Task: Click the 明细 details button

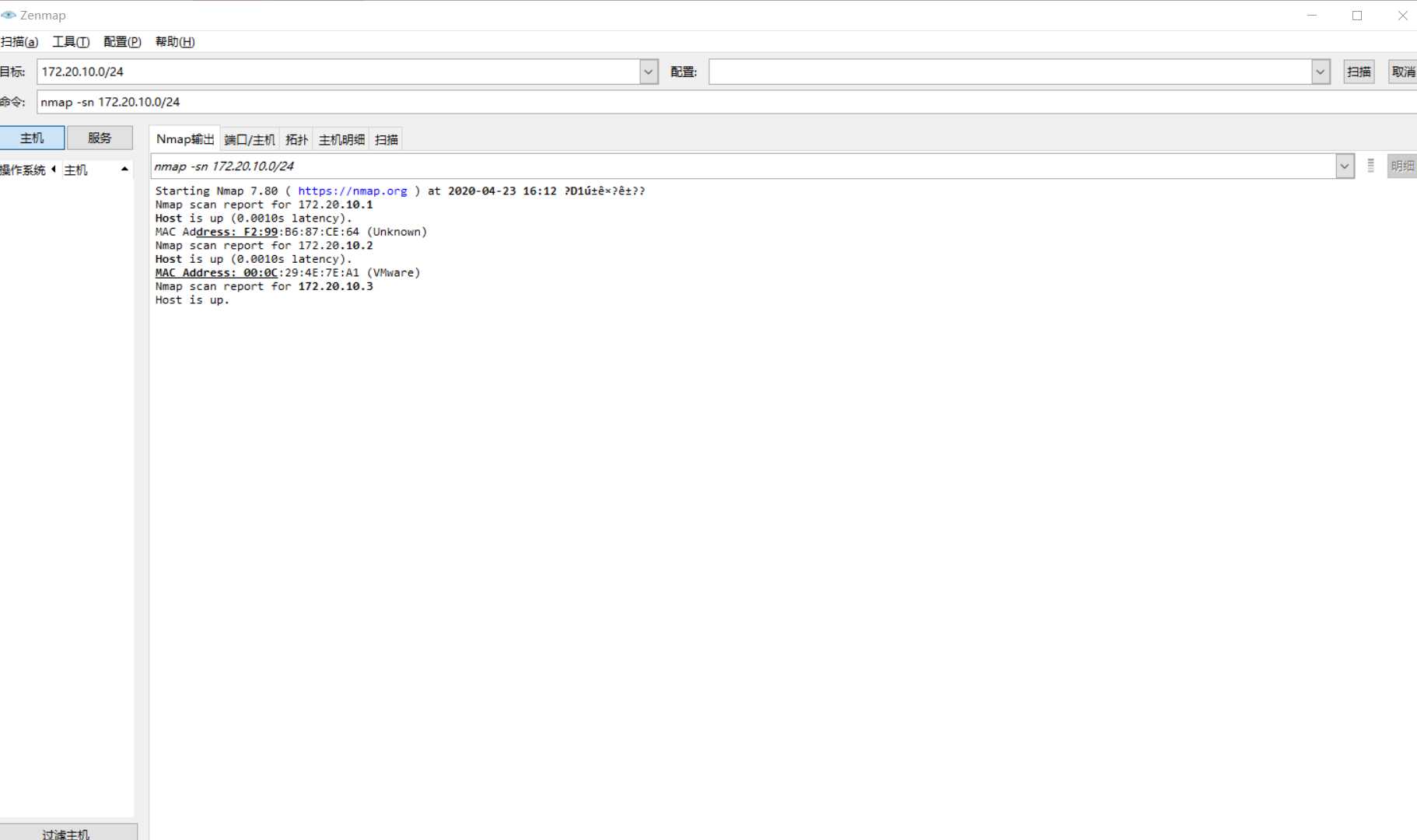Action: pyautogui.click(x=1402, y=166)
